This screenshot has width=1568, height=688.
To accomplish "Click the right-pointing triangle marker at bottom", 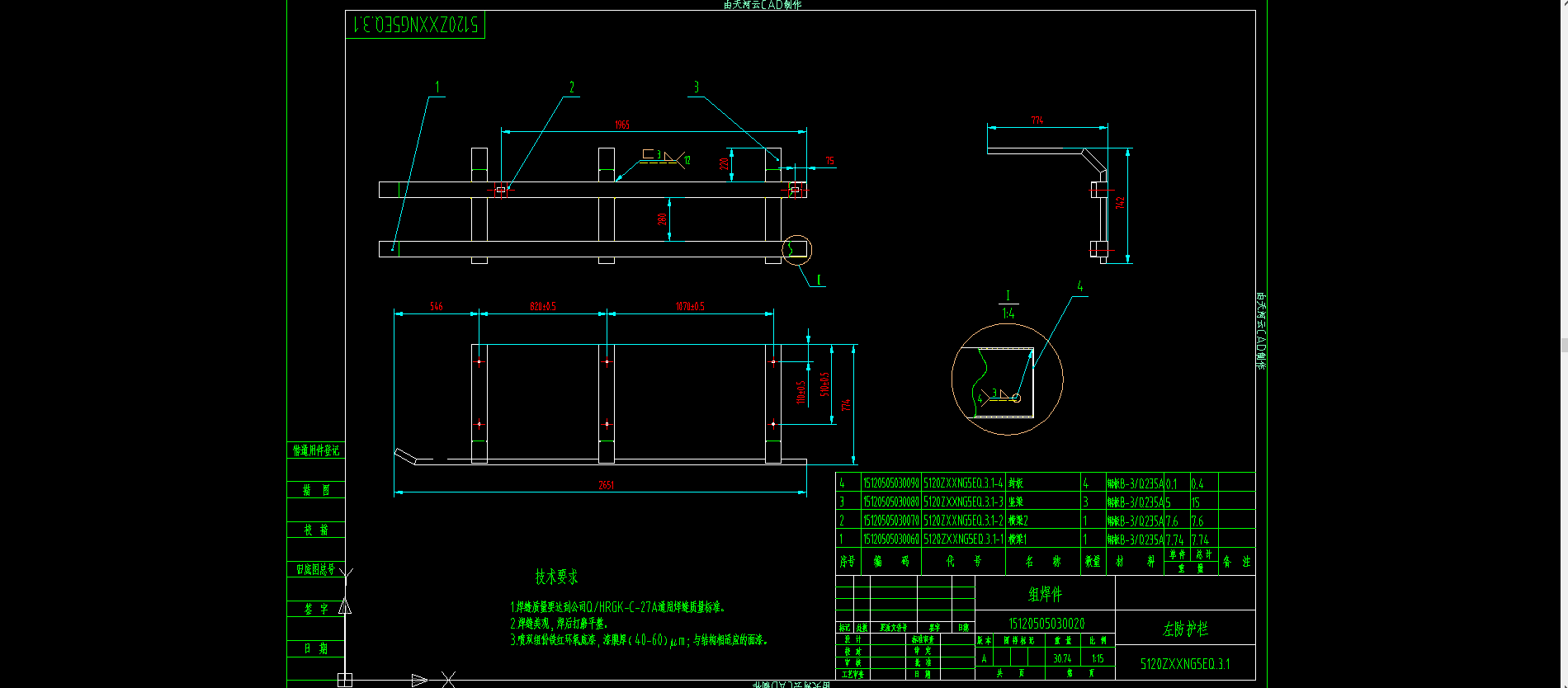I will (419, 680).
